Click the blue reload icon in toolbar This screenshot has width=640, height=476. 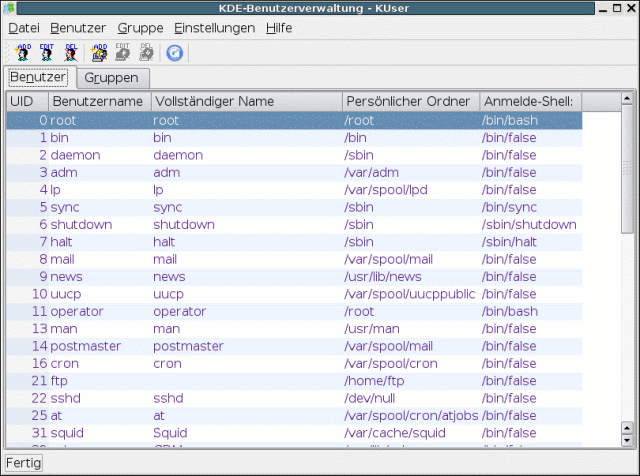(175, 52)
